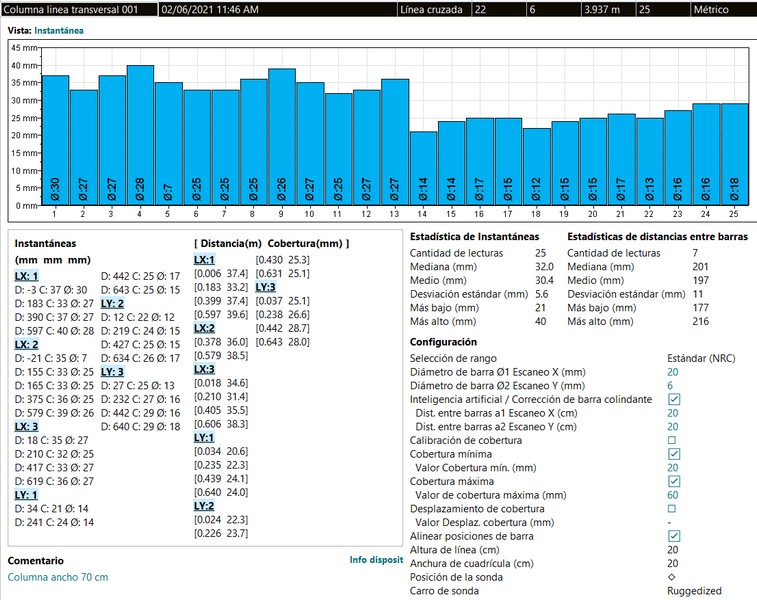The height and width of the screenshot is (600, 757).
Task: Click the Altura de línea value 20
Action: [673, 550]
